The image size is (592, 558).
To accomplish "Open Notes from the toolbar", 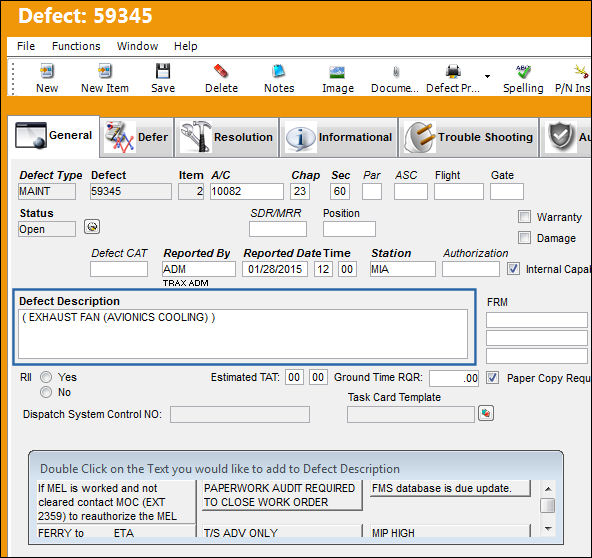I will pos(279,78).
